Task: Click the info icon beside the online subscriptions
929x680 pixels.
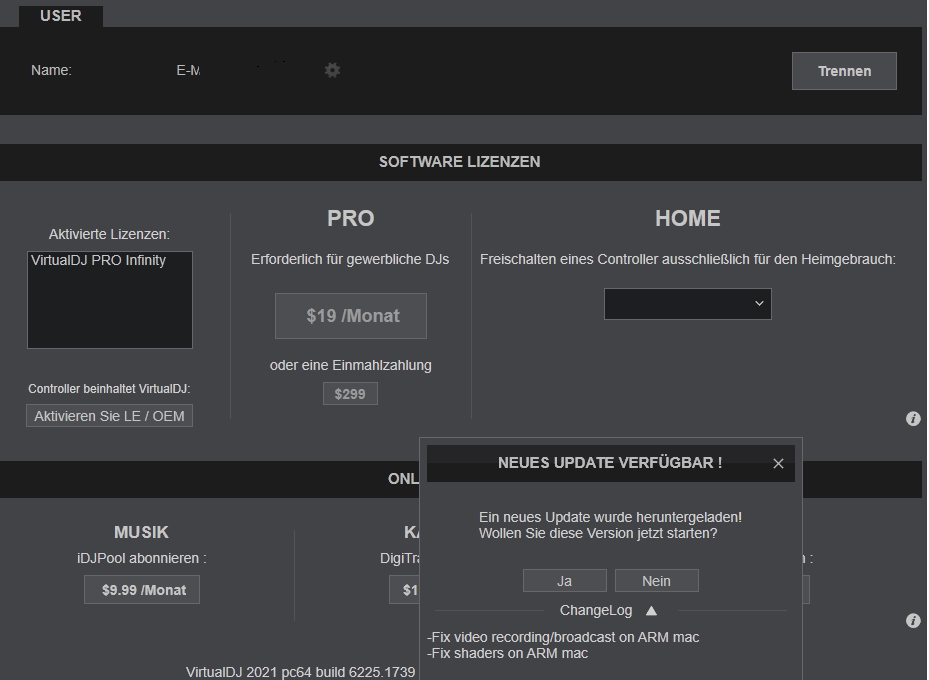Action: coord(913,620)
